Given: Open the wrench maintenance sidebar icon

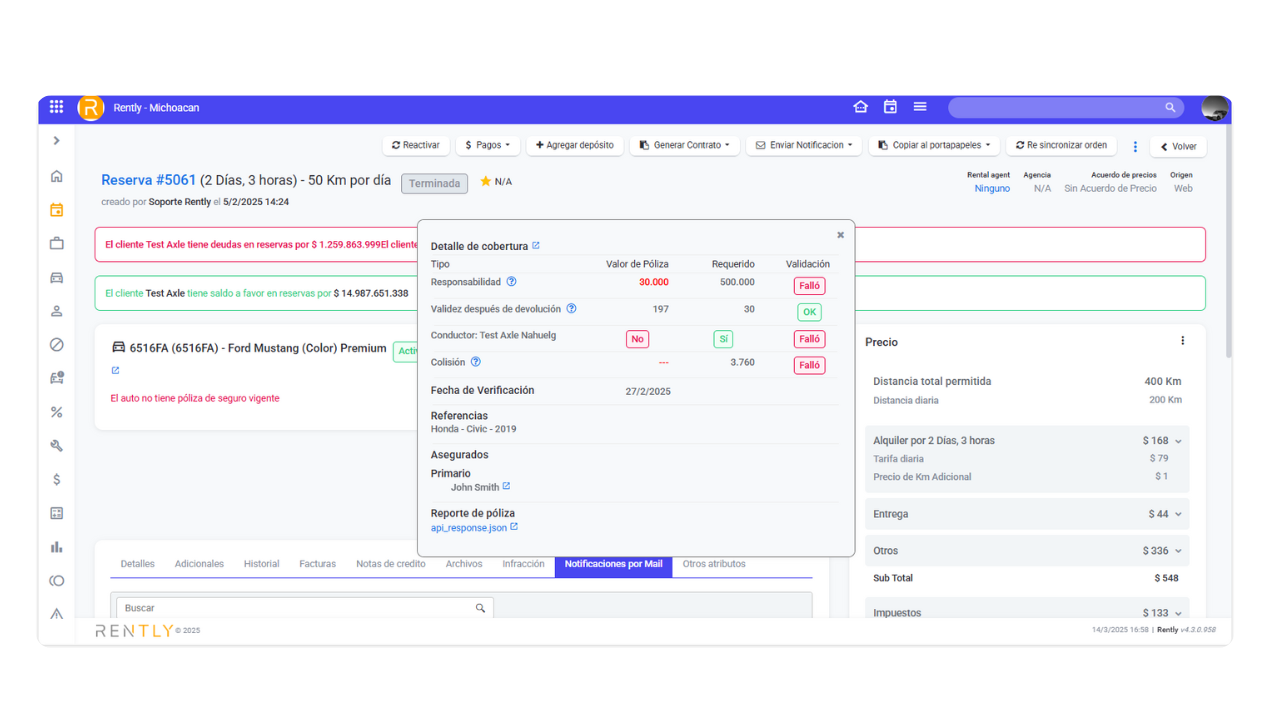Looking at the screenshot, I should pyautogui.click(x=57, y=446).
